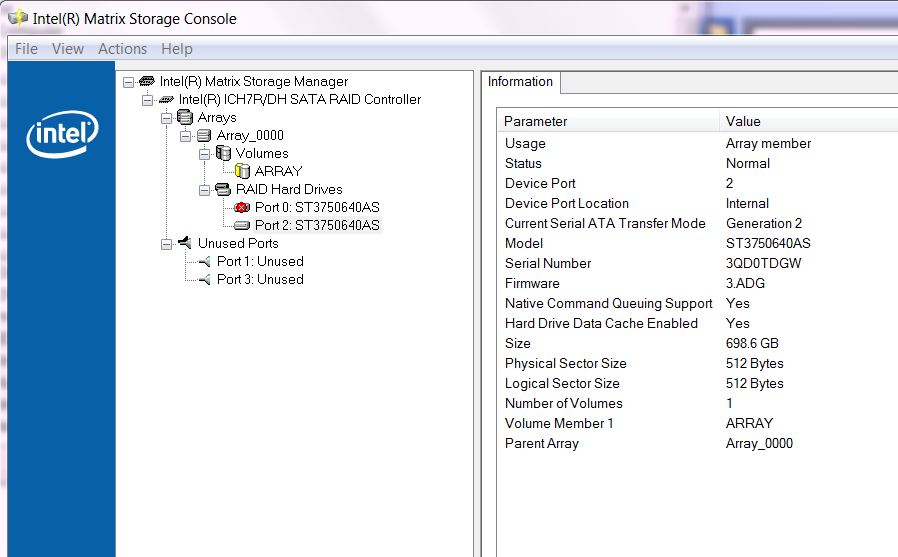Select the ARRAY volume label
This screenshot has height=557, width=898.
(278, 171)
